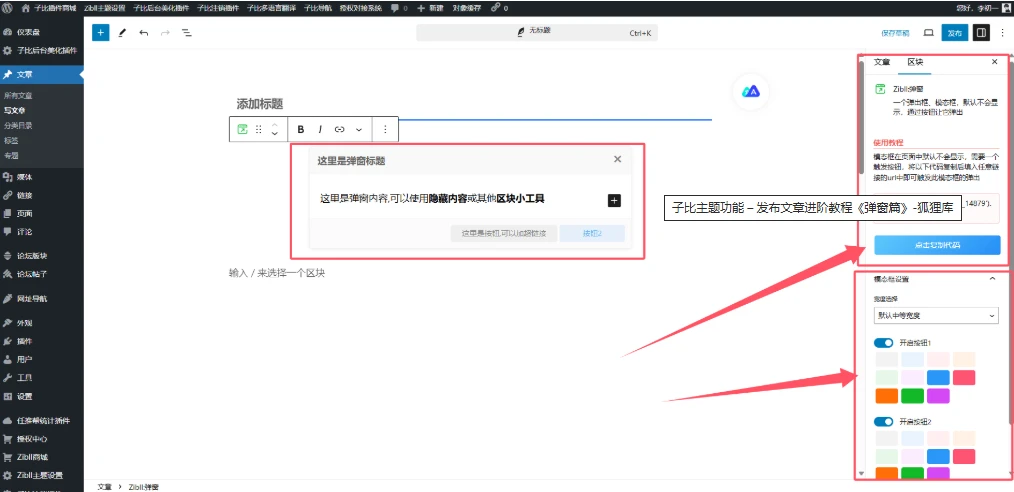Screen dimensions: 1014x492
Task: Click the WordPress logo in admin bar
Action: [x=7, y=8]
